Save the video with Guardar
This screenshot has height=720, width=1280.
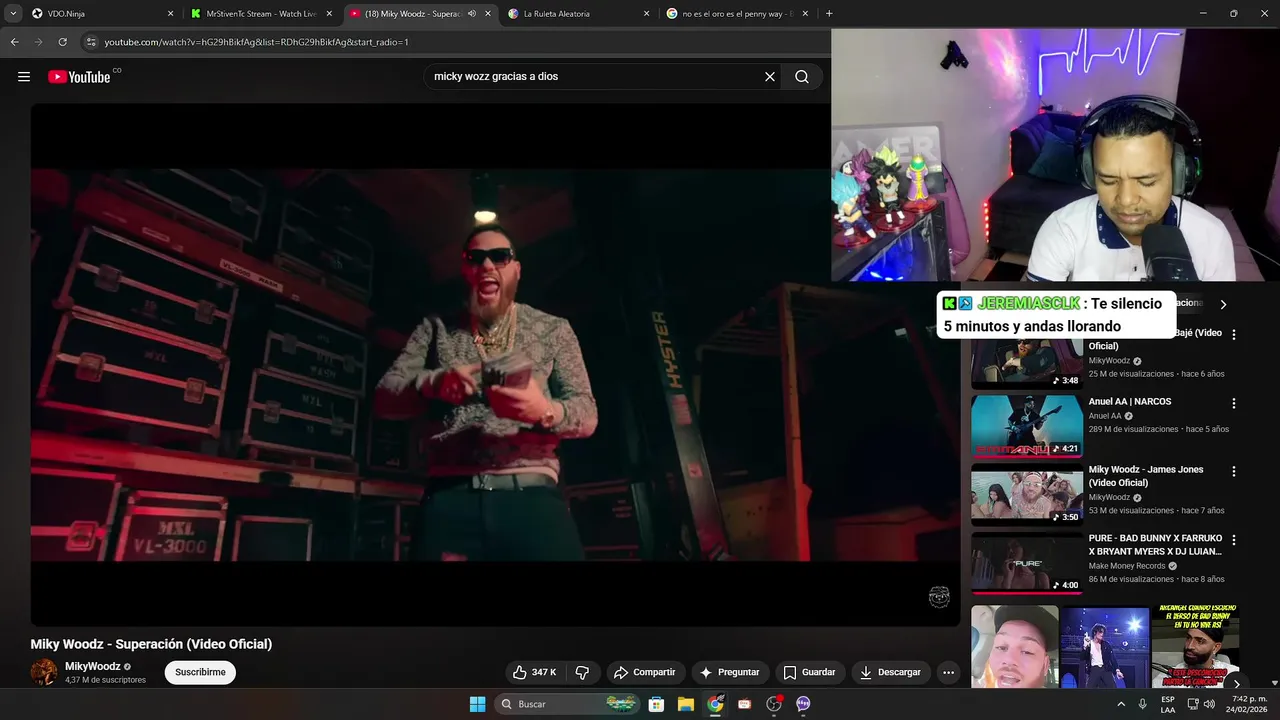809,672
